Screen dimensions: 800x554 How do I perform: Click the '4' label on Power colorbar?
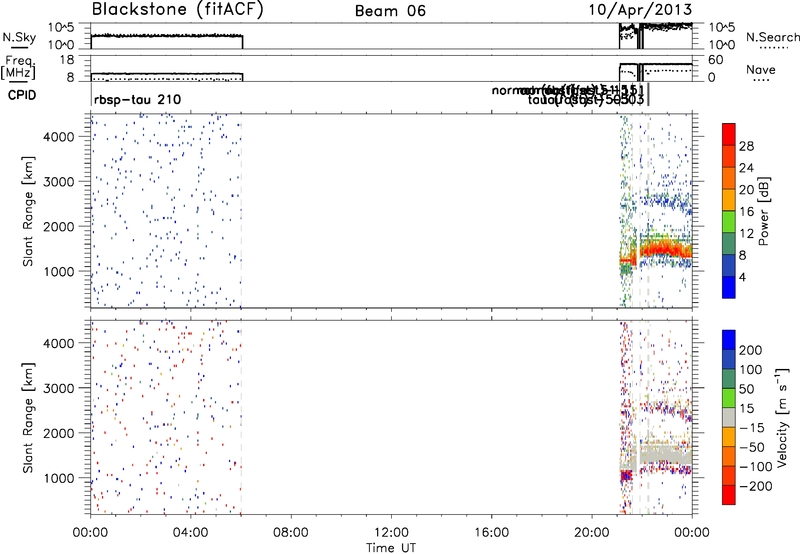742,277
